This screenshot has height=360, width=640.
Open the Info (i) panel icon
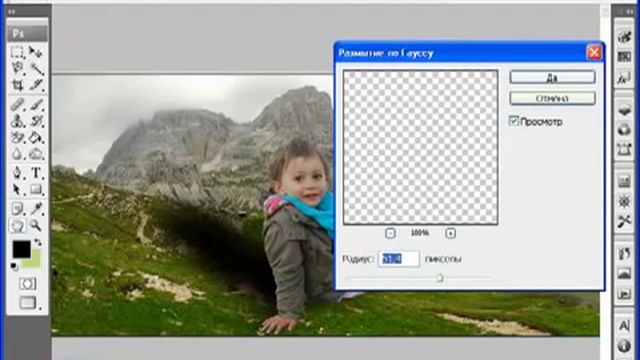pyautogui.click(x=624, y=346)
